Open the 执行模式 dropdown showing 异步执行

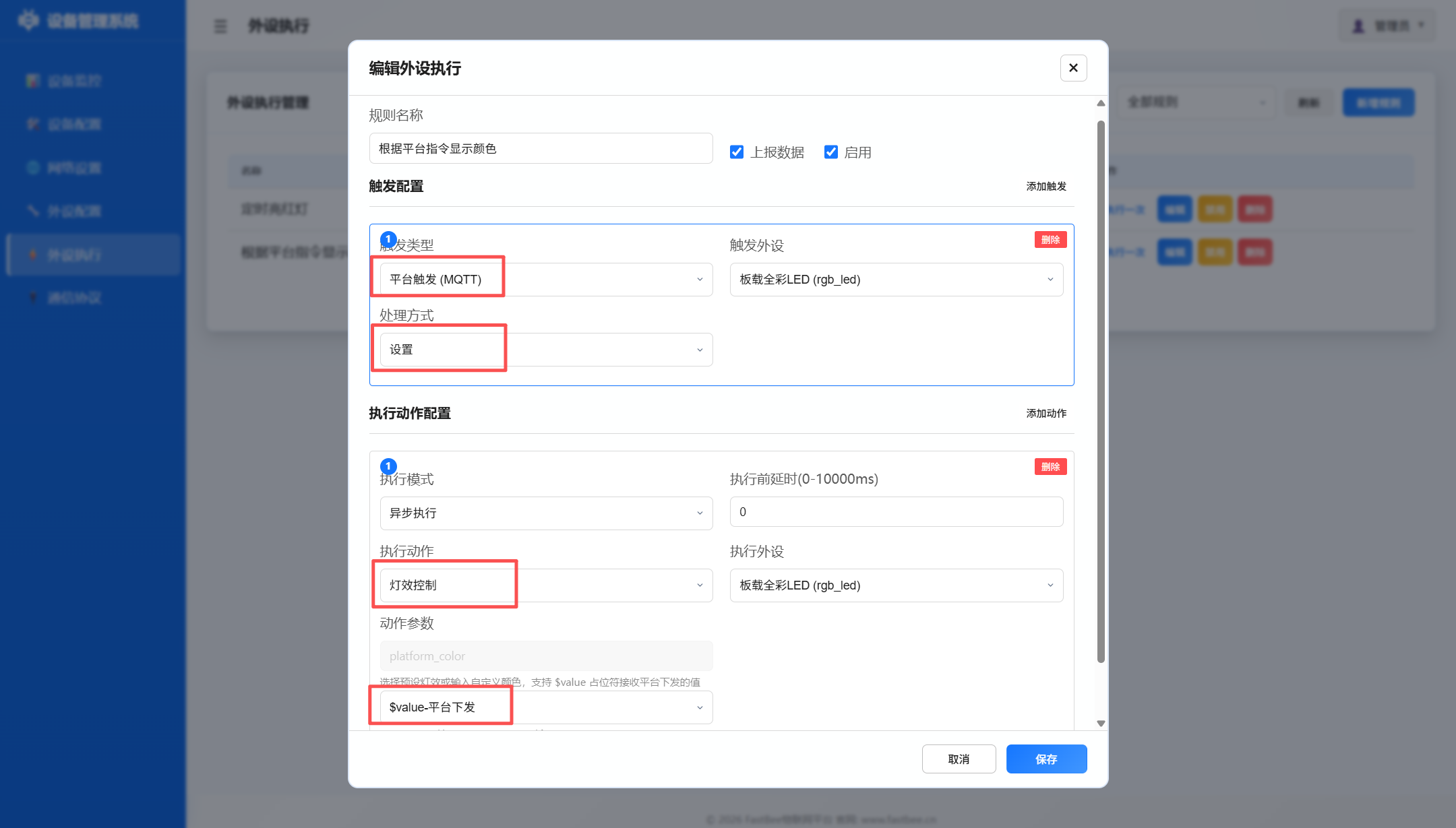point(546,513)
